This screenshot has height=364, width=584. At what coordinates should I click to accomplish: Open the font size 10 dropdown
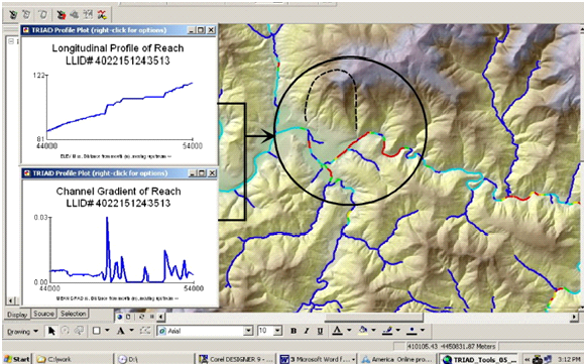(277, 331)
